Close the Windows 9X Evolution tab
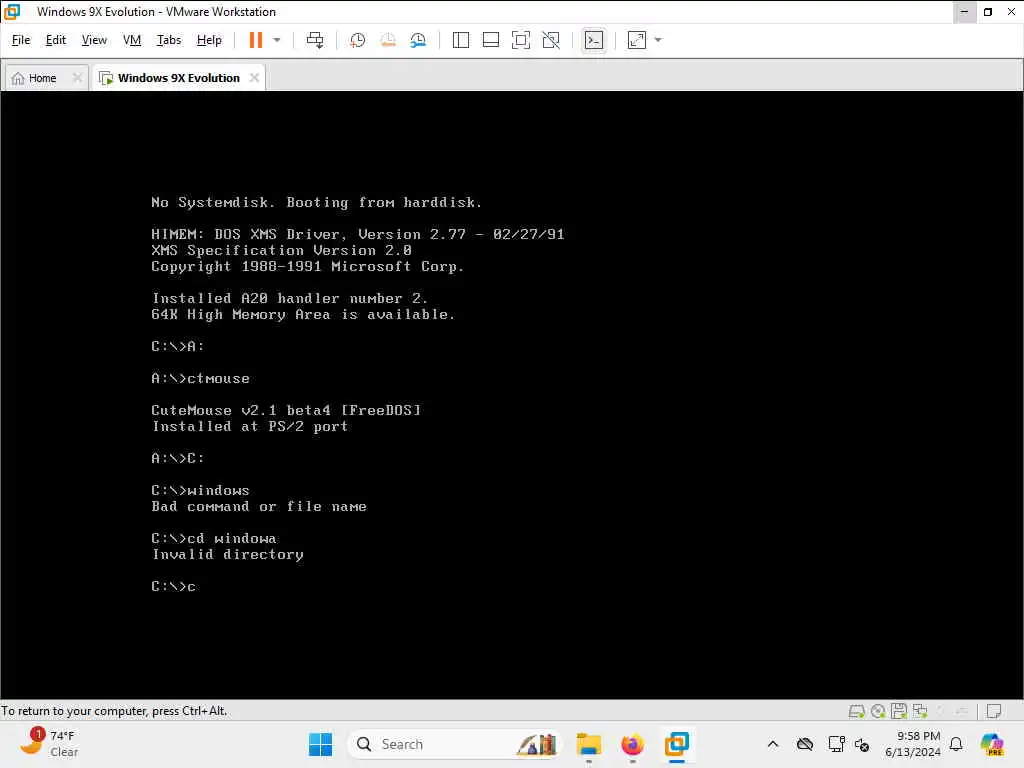Viewport: 1024px width, 768px height. (x=254, y=78)
